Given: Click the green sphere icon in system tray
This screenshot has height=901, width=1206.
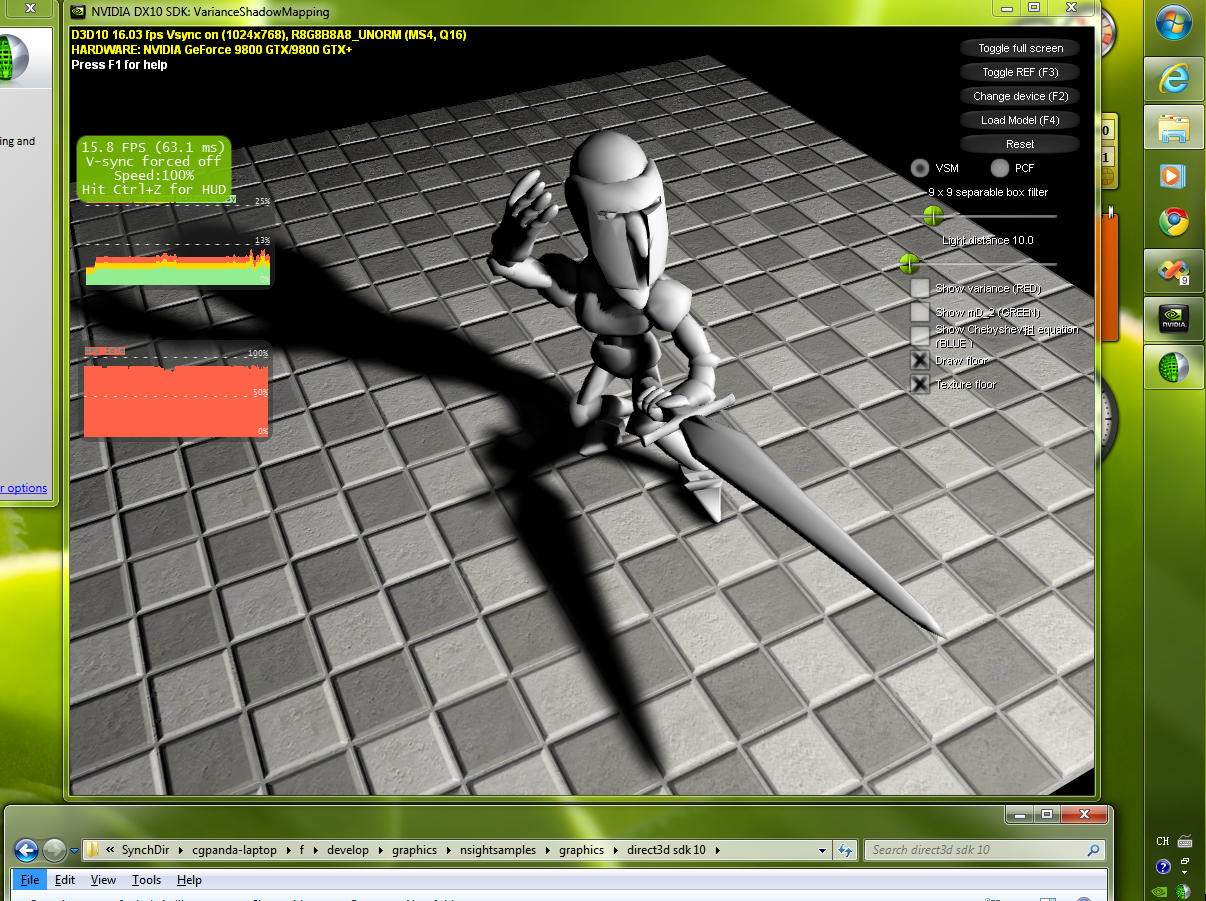Looking at the screenshot, I should click(x=1183, y=890).
